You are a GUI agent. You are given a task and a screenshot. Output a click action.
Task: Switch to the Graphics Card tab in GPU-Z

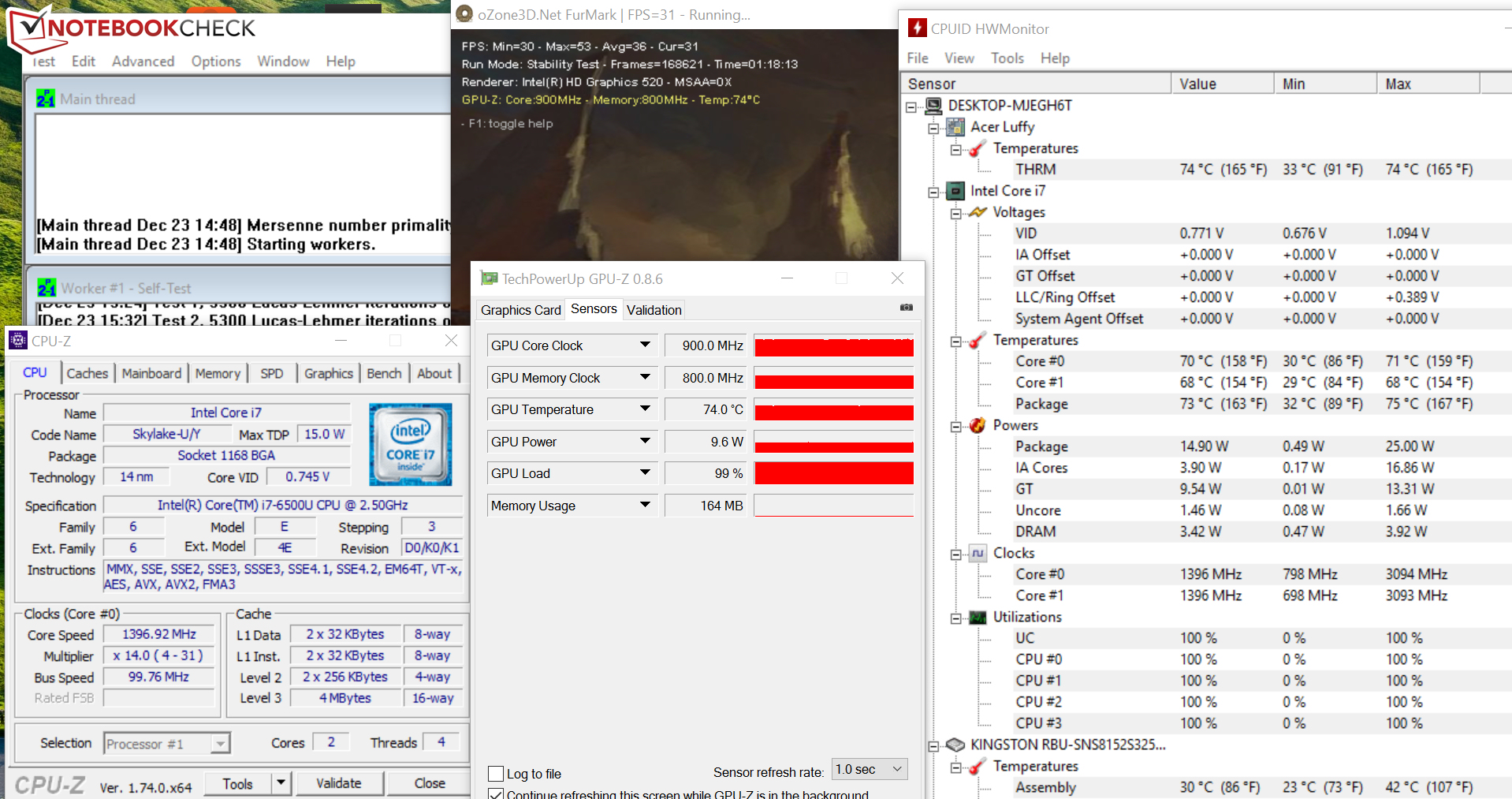click(x=520, y=310)
